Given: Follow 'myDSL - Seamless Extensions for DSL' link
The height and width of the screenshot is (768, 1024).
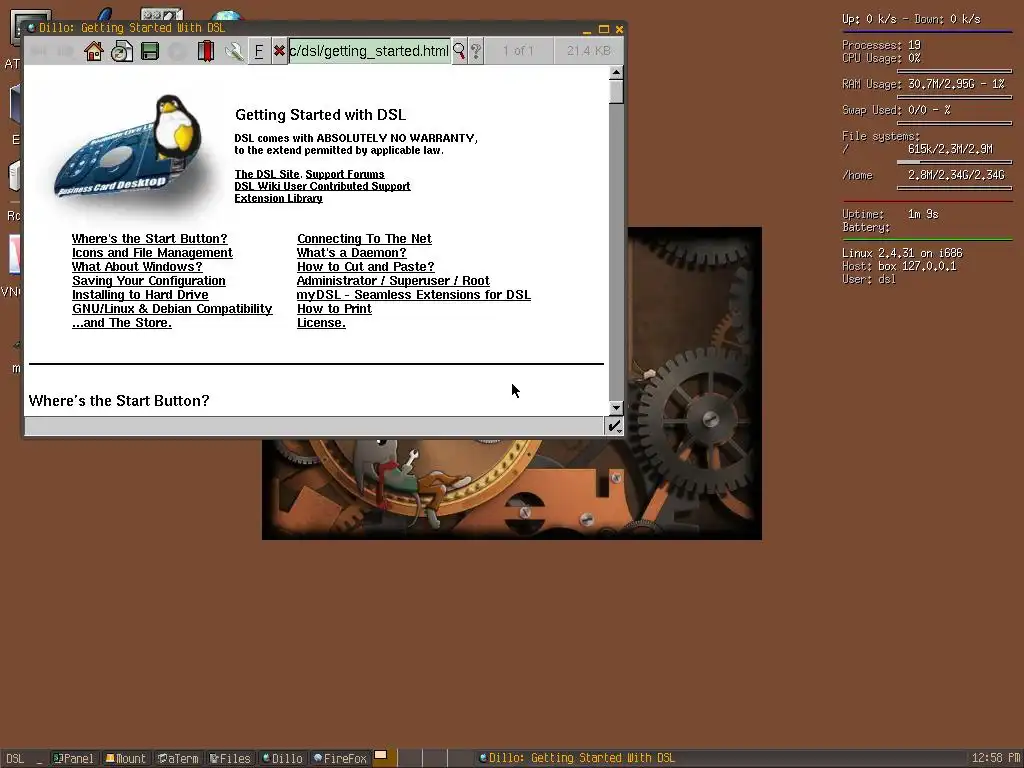Looking at the screenshot, I should point(413,295).
